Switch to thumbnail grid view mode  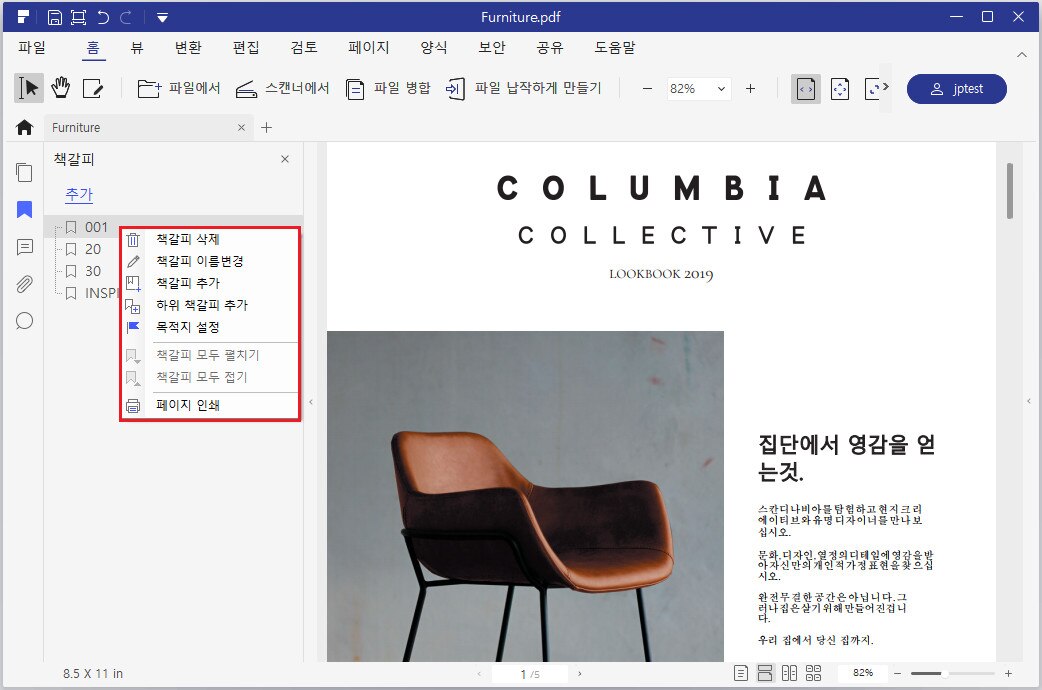click(x=813, y=673)
